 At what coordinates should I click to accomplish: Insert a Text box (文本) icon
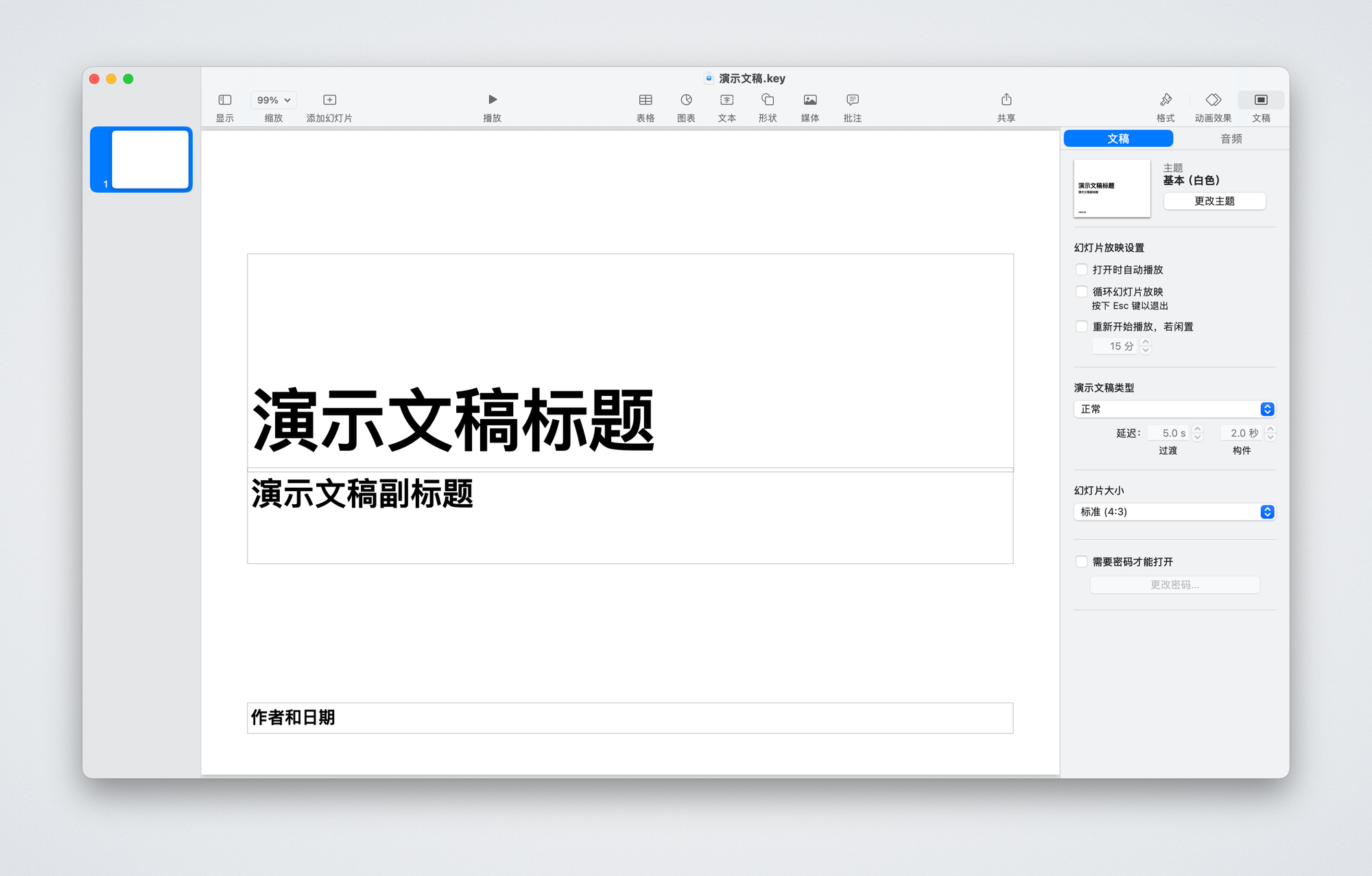[x=726, y=100]
